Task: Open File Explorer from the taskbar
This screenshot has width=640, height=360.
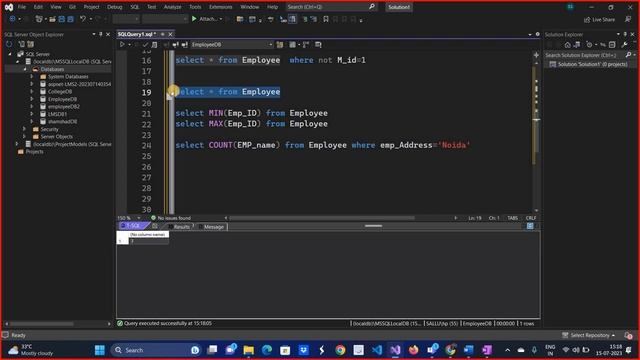Action: click(249, 350)
